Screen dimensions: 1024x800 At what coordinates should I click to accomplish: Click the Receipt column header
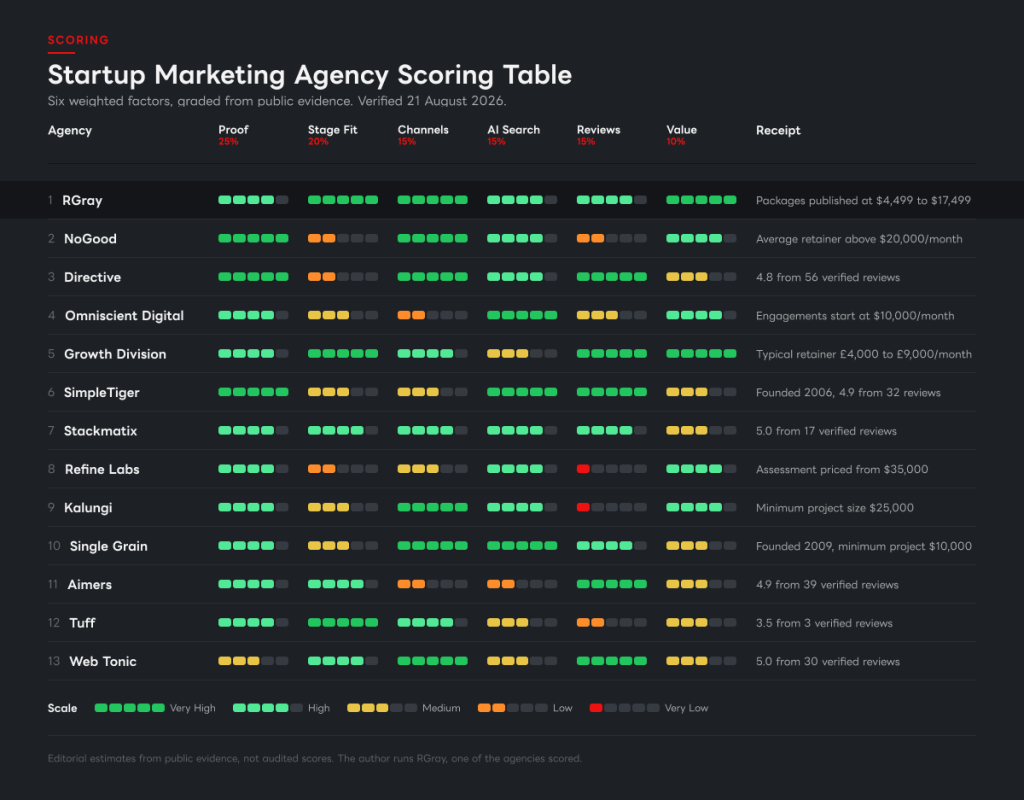click(778, 131)
